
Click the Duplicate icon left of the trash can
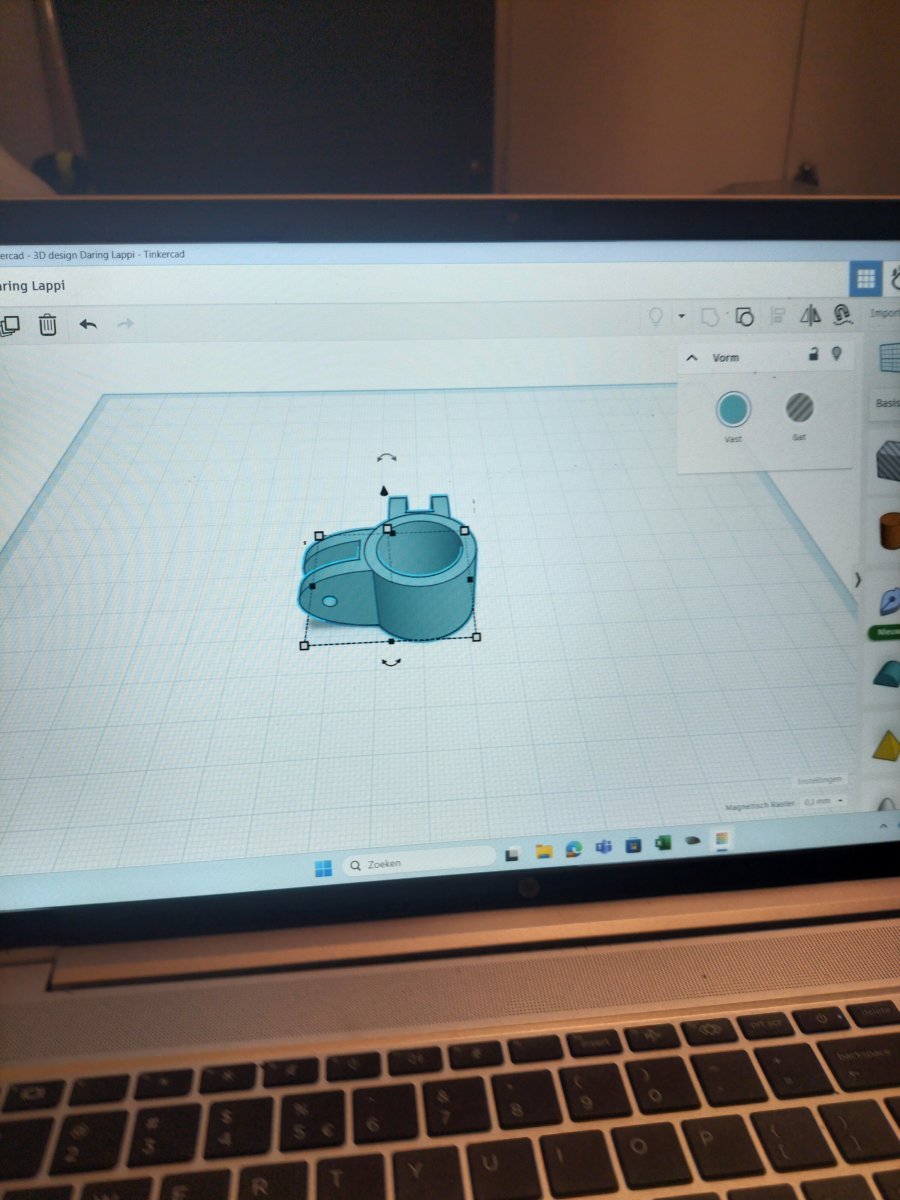(9, 324)
